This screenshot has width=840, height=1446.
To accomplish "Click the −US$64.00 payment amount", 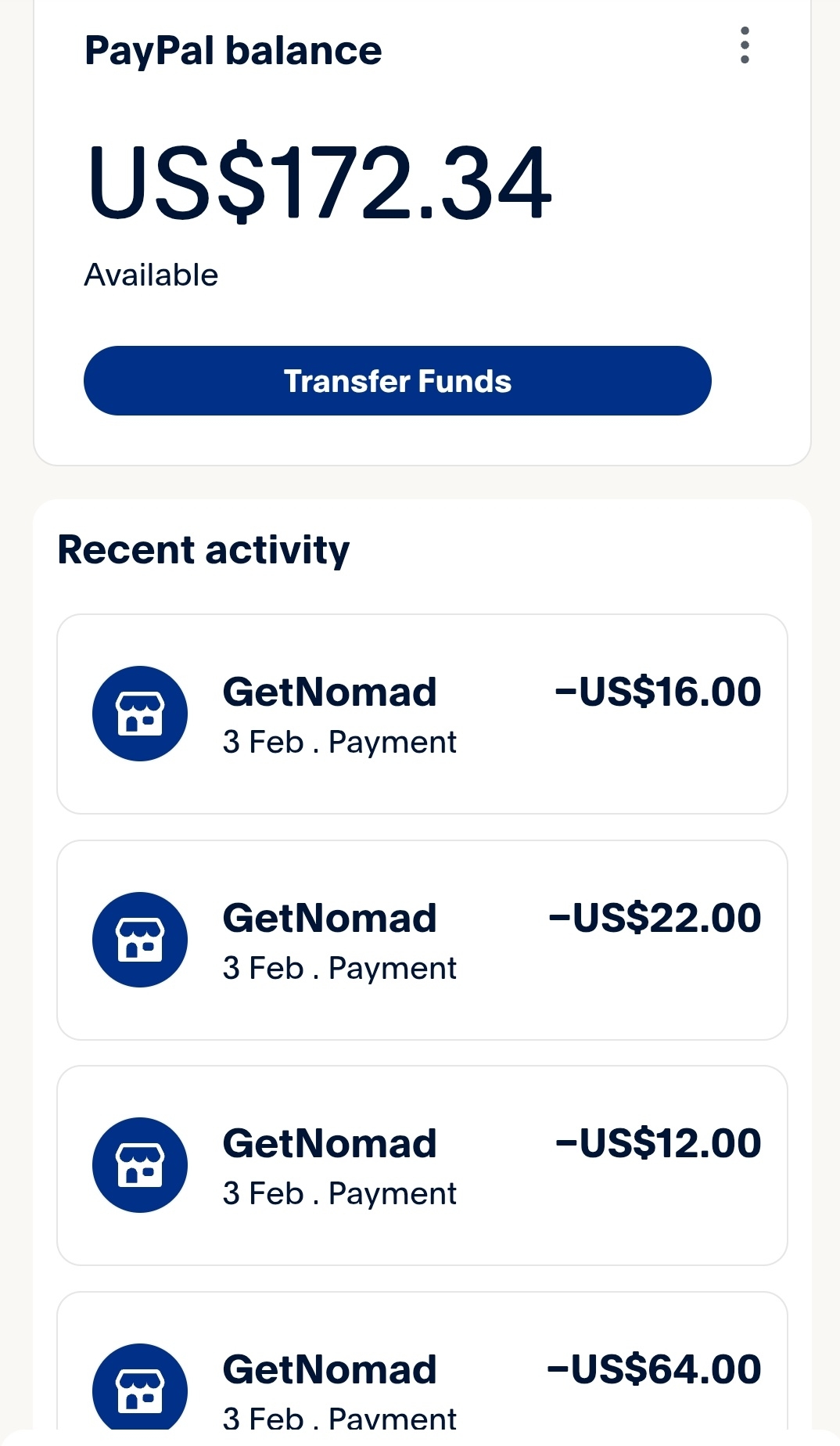I will pyautogui.click(x=654, y=1369).
